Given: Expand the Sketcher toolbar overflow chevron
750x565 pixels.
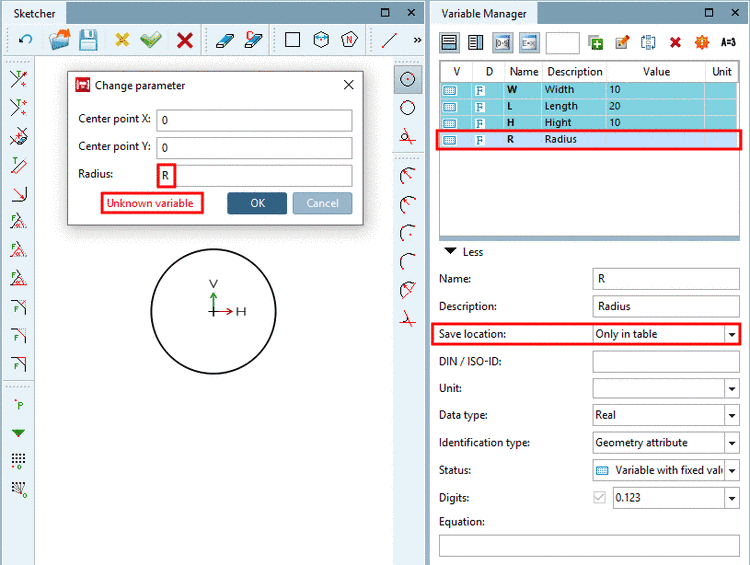Looking at the screenshot, I should pyautogui.click(x=418, y=40).
